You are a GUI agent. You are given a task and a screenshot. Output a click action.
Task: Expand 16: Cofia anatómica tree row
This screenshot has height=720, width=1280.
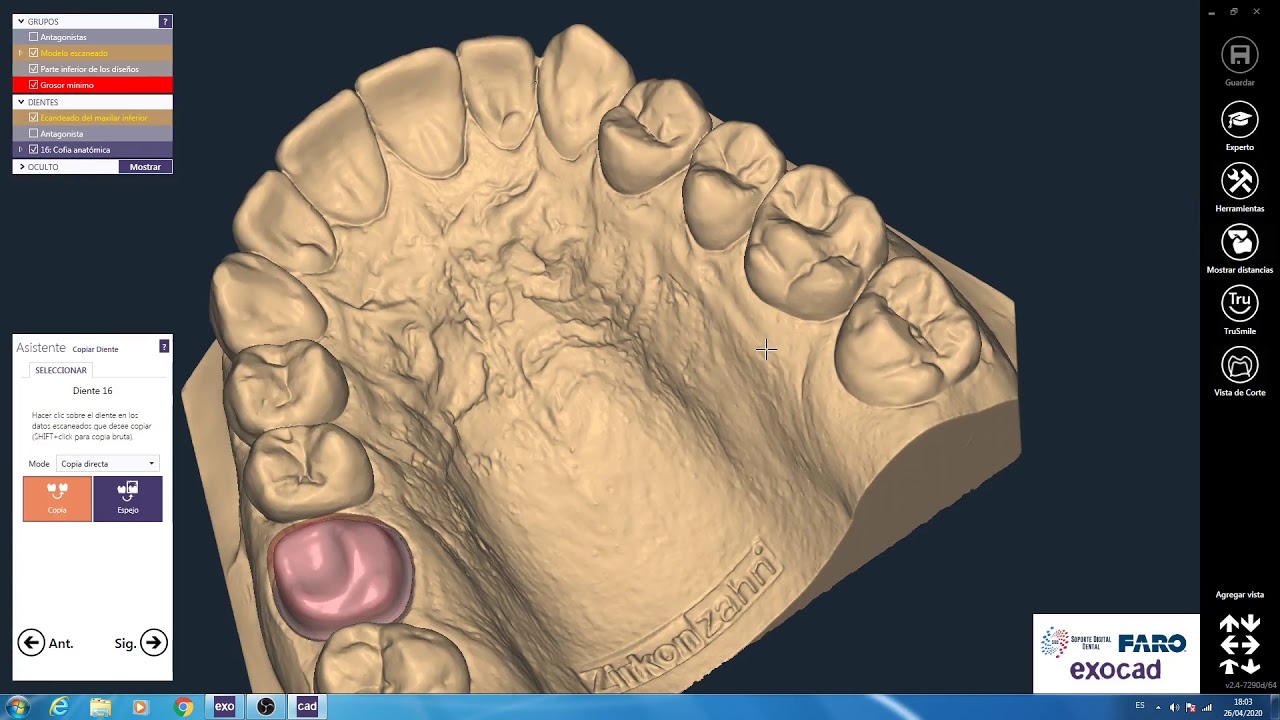[20, 150]
